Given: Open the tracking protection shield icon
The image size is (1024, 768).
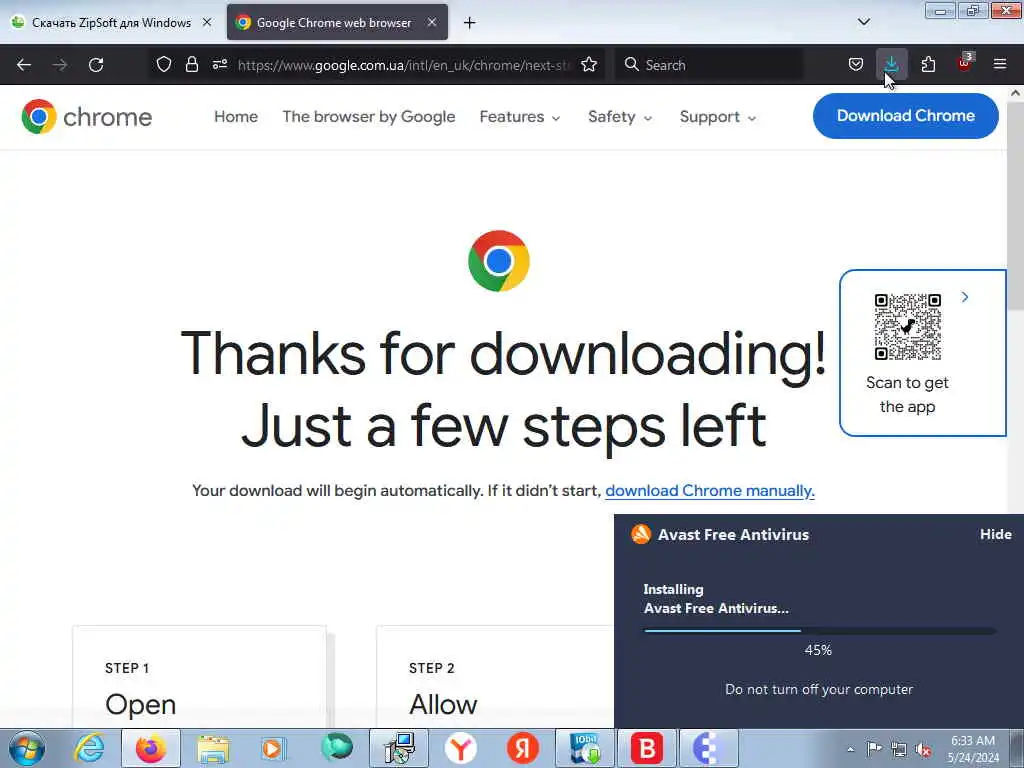Looking at the screenshot, I should (164, 64).
